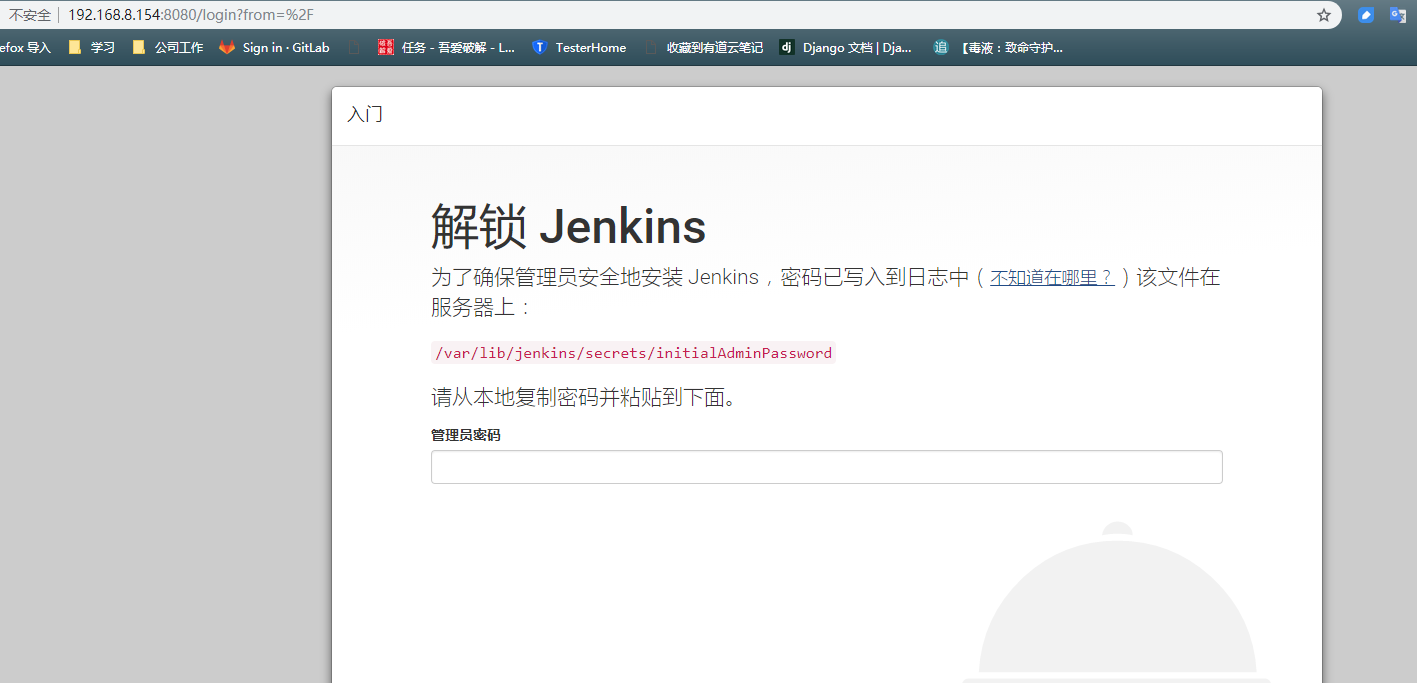Screen dimensions: 1417x683
Task: Open the Google Translate extension icon
Action: click(1398, 15)
